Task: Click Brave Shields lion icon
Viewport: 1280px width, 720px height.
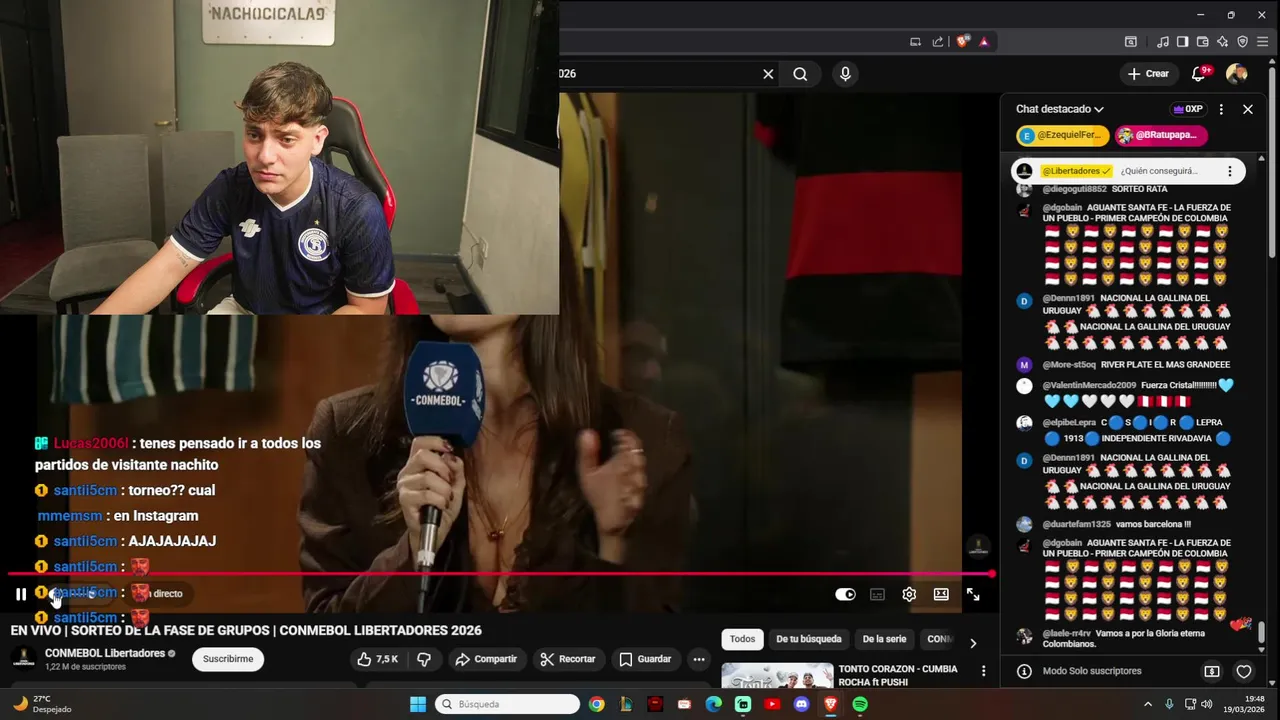Action: click(x=963, y=42)
